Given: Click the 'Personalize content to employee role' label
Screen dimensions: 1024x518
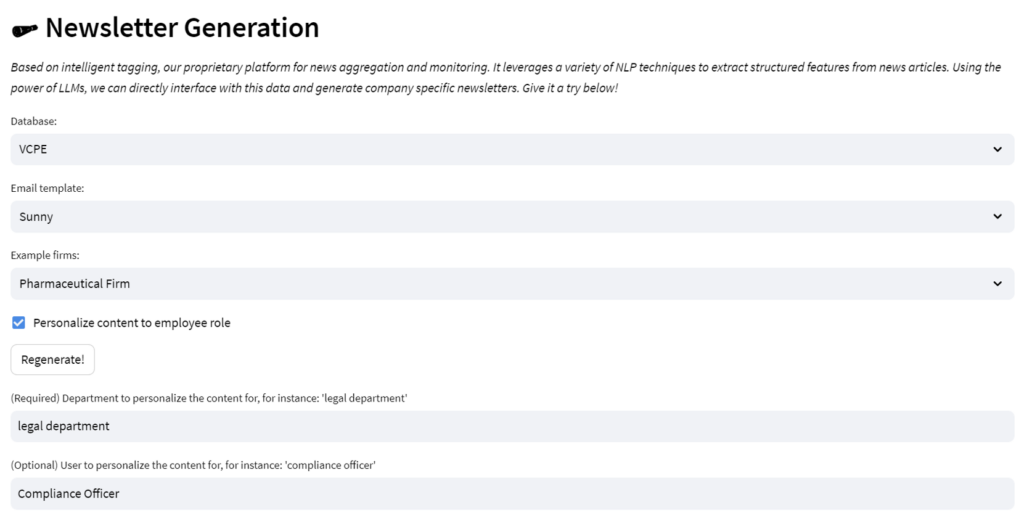Looking at the screenshot, I should 131,323.
